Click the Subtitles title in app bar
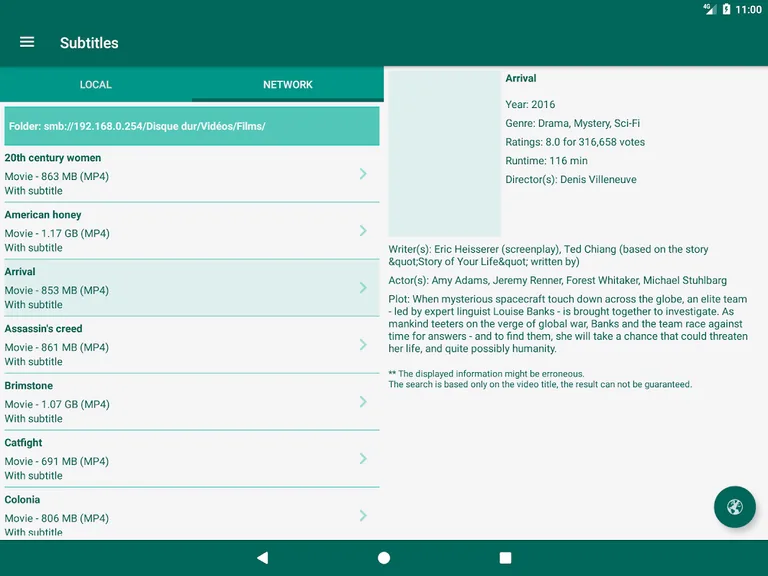 coord(89,43)
